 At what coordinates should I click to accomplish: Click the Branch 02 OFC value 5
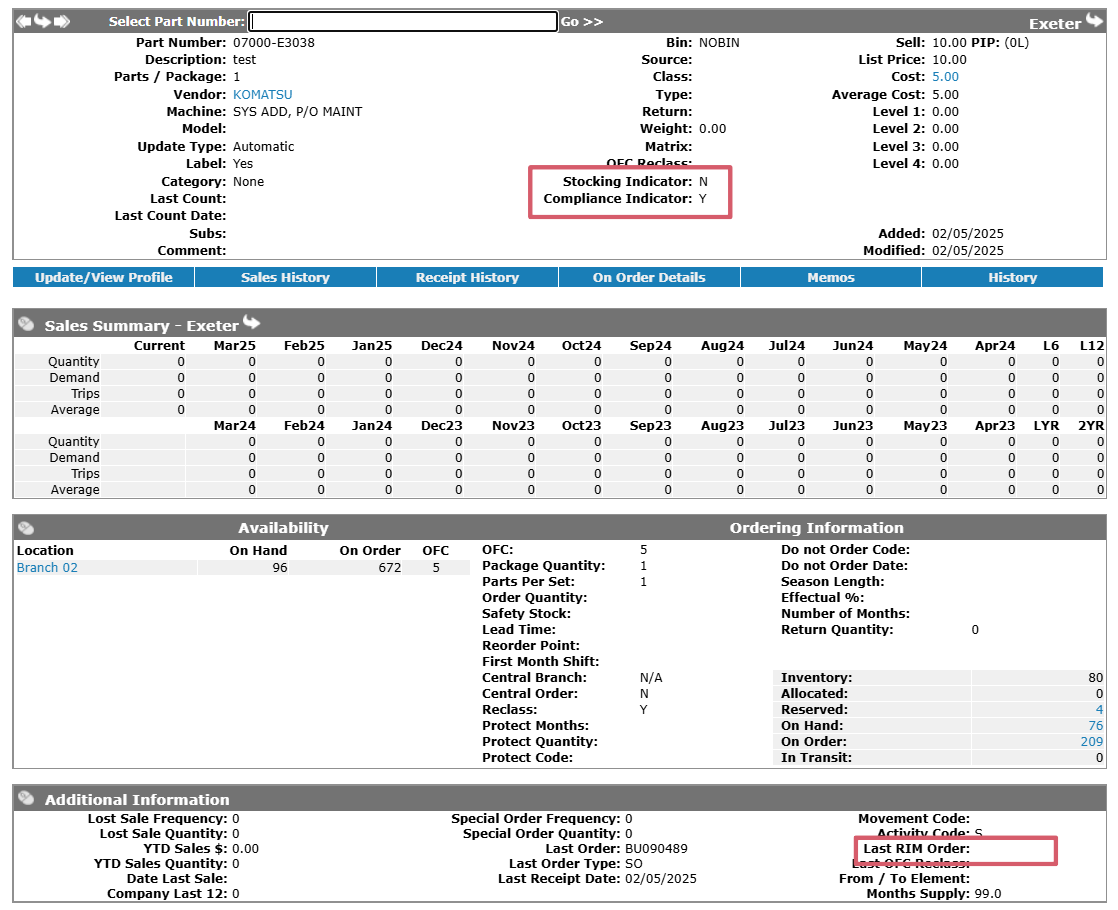[436, 568]
